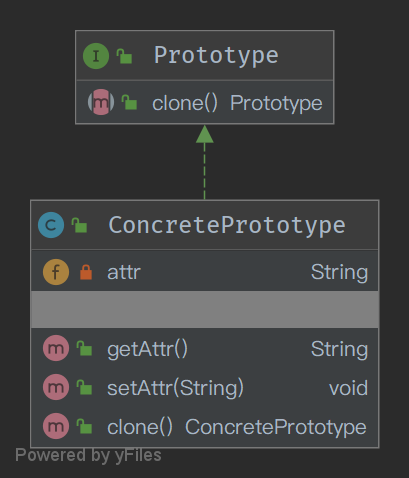The width and height of the screenshot is (409, 478).
Task: Select the abstract method icon for clone() in Prototype
Action: click(x=101, y=102)
